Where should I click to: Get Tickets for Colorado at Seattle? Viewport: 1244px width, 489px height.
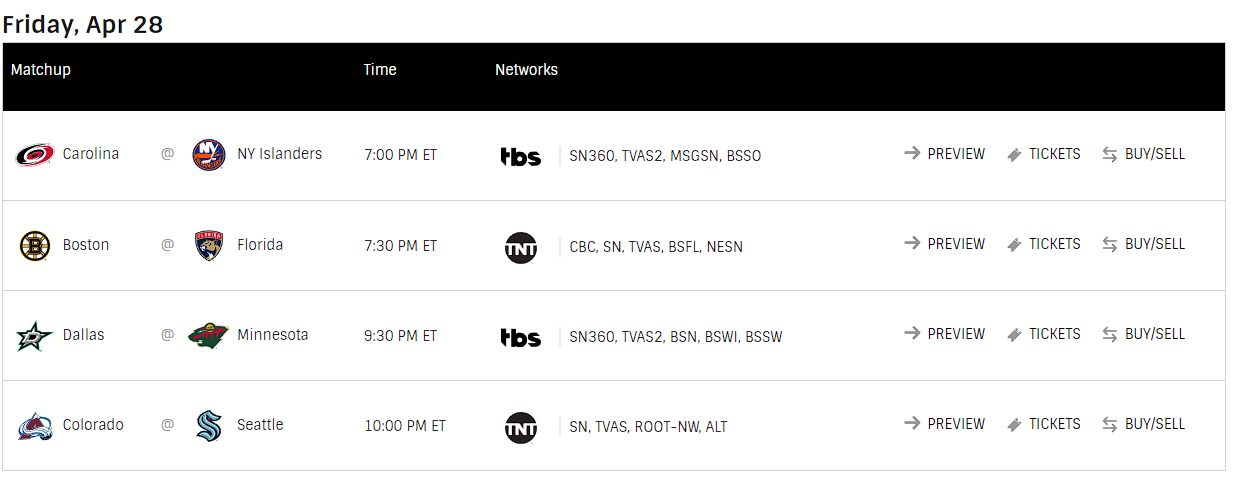coord(1044,424)
